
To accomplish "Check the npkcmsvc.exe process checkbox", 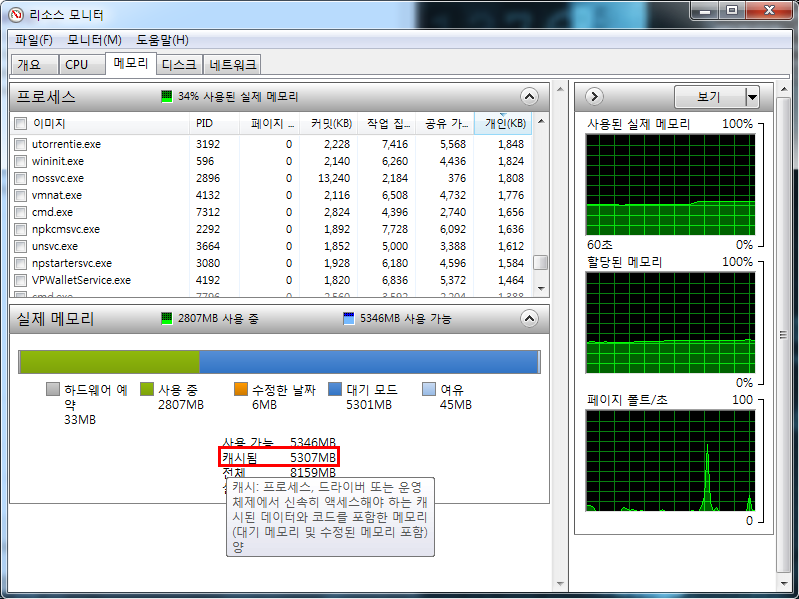I will tap(20, 229).
